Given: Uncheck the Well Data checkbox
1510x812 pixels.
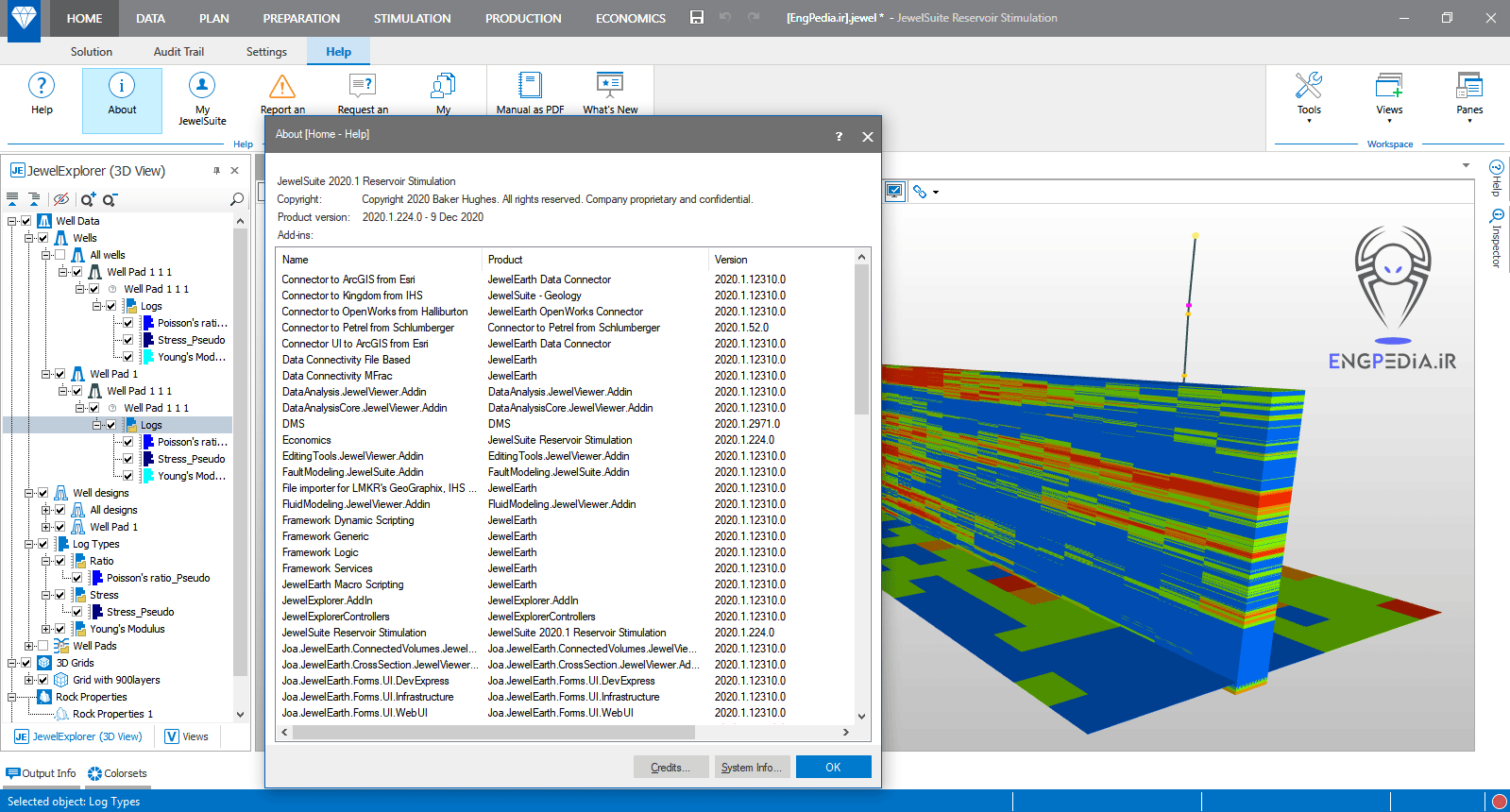Looking at the screenshot, I should [26, 221].
